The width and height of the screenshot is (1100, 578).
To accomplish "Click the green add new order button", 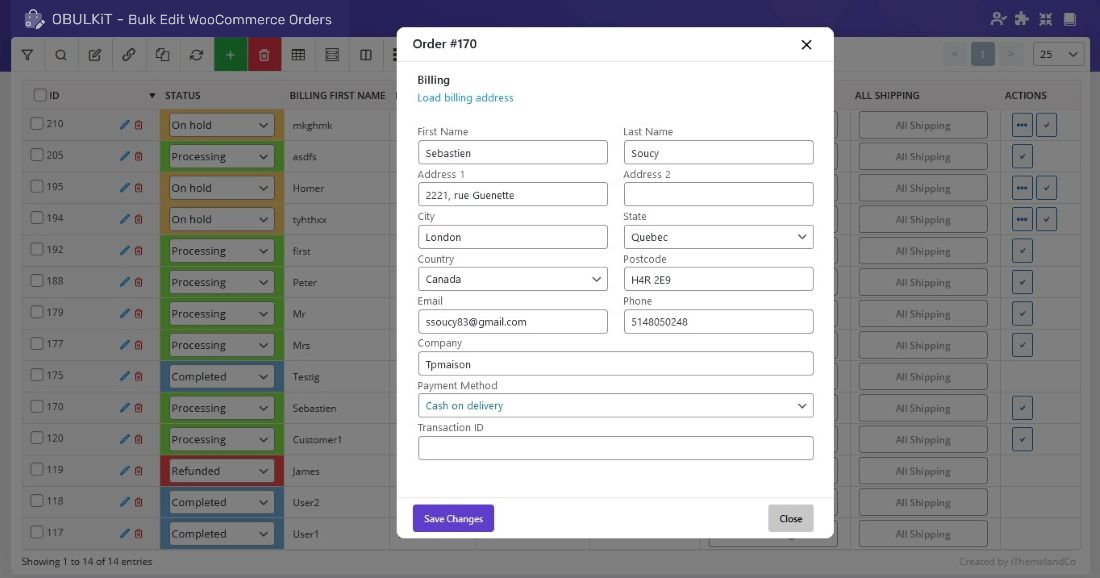I will [x=230, y=55].
